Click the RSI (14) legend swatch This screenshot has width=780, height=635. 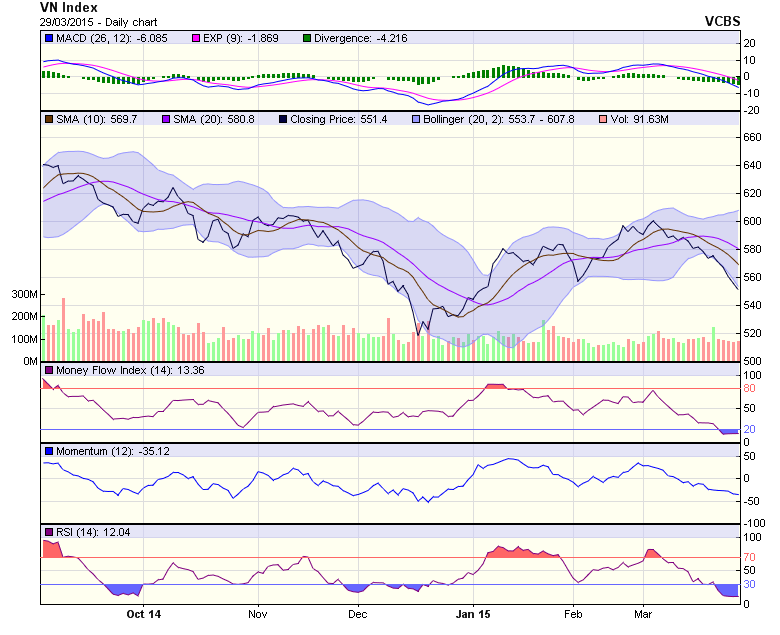[x=49, y=531]
